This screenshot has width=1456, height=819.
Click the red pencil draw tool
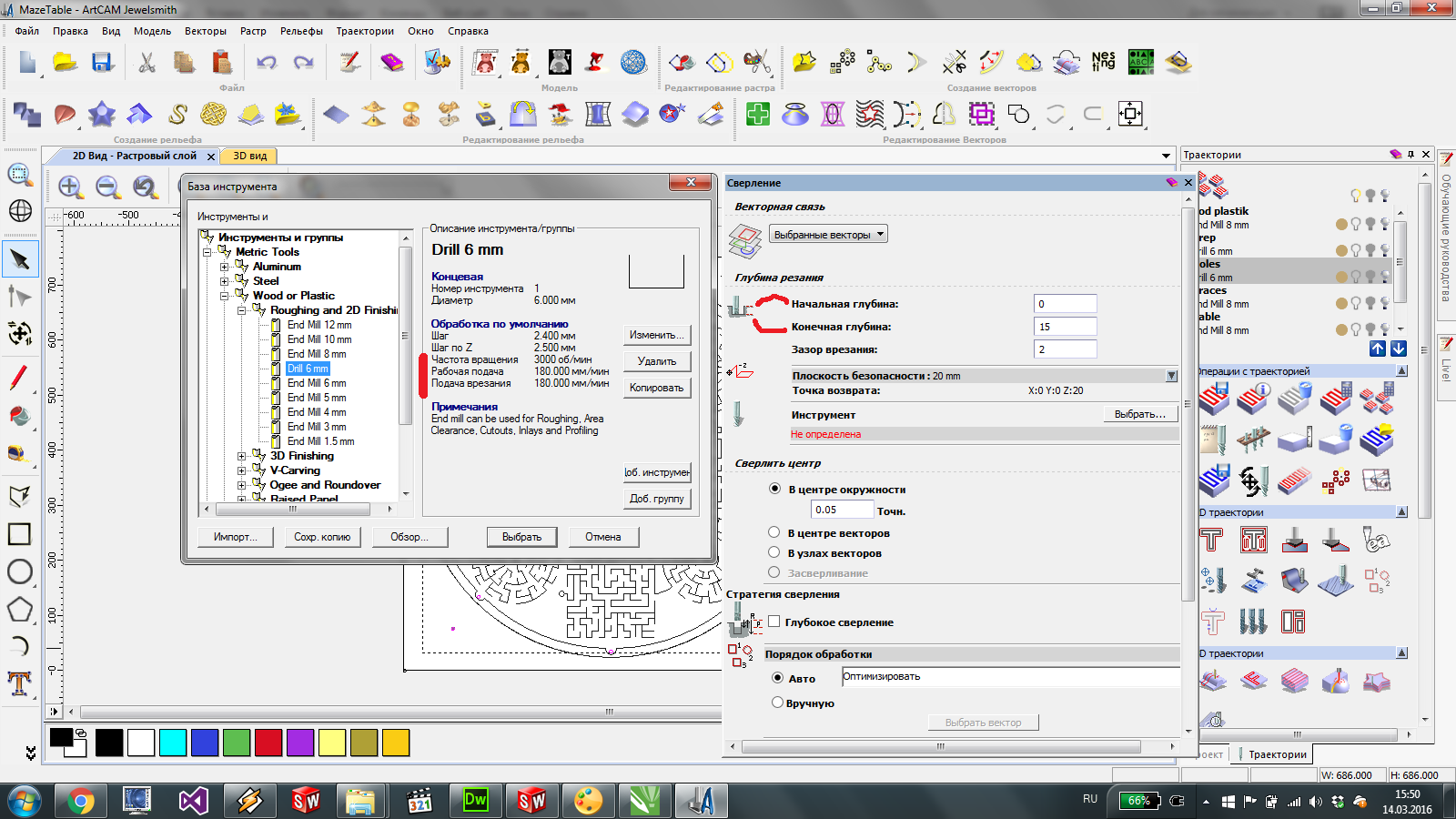click(20, 378)
